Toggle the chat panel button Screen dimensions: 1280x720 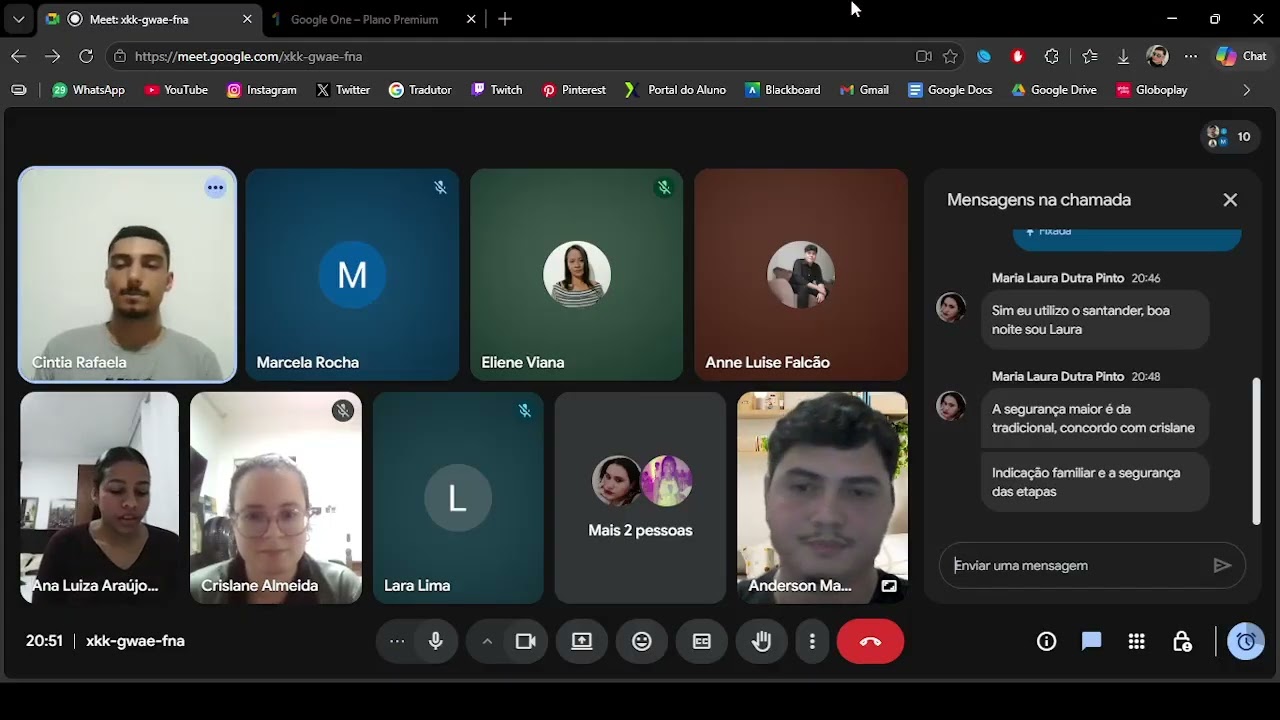1091,641
